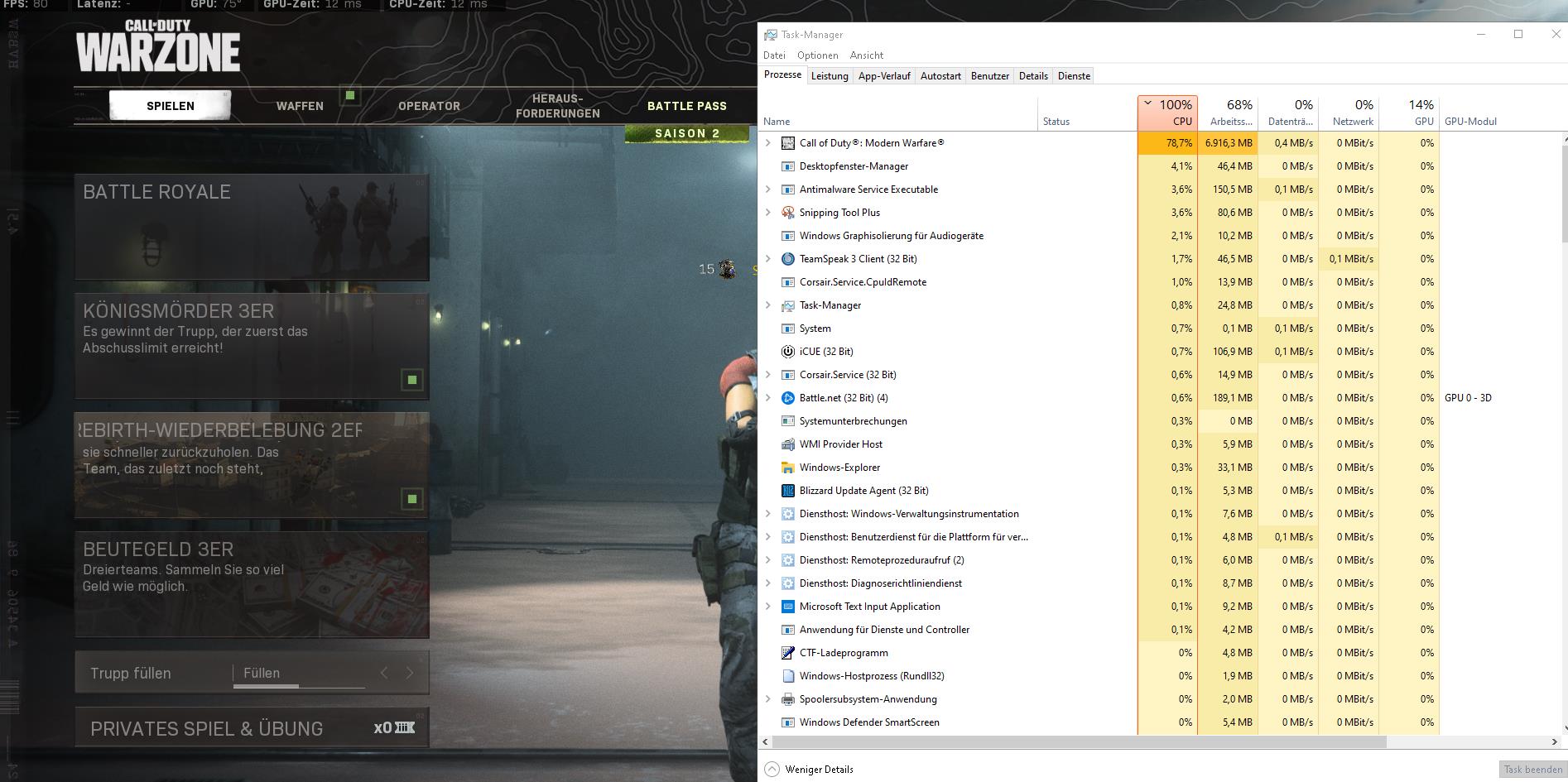Screen dimensions: 1568x782
Task: Open Privates Spiel & Übung
Action: [x=252, y=727]
